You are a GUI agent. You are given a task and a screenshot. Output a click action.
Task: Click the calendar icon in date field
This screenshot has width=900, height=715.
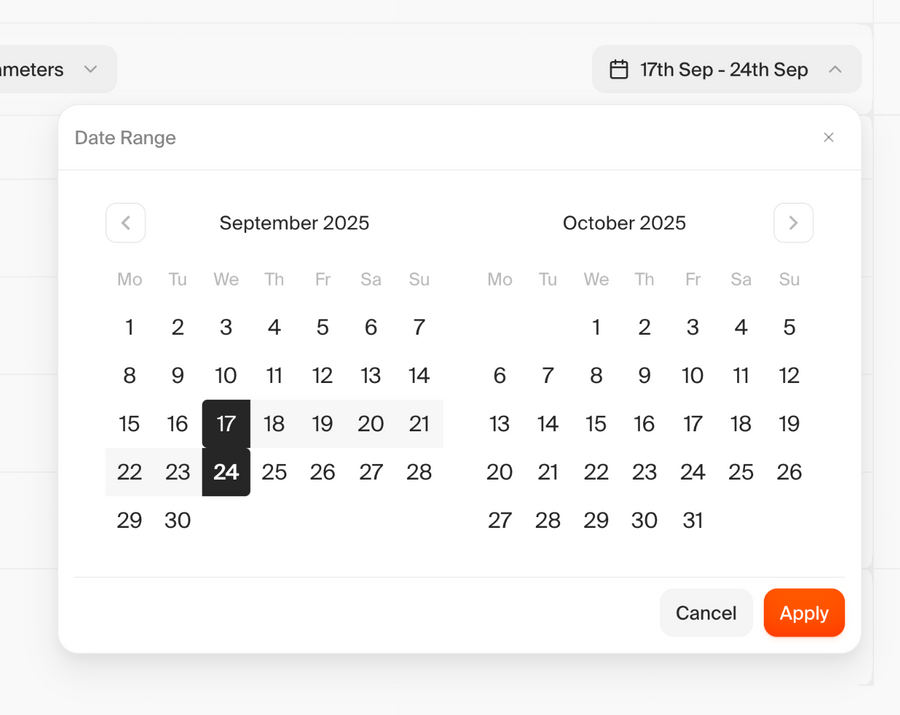[619, 70]
